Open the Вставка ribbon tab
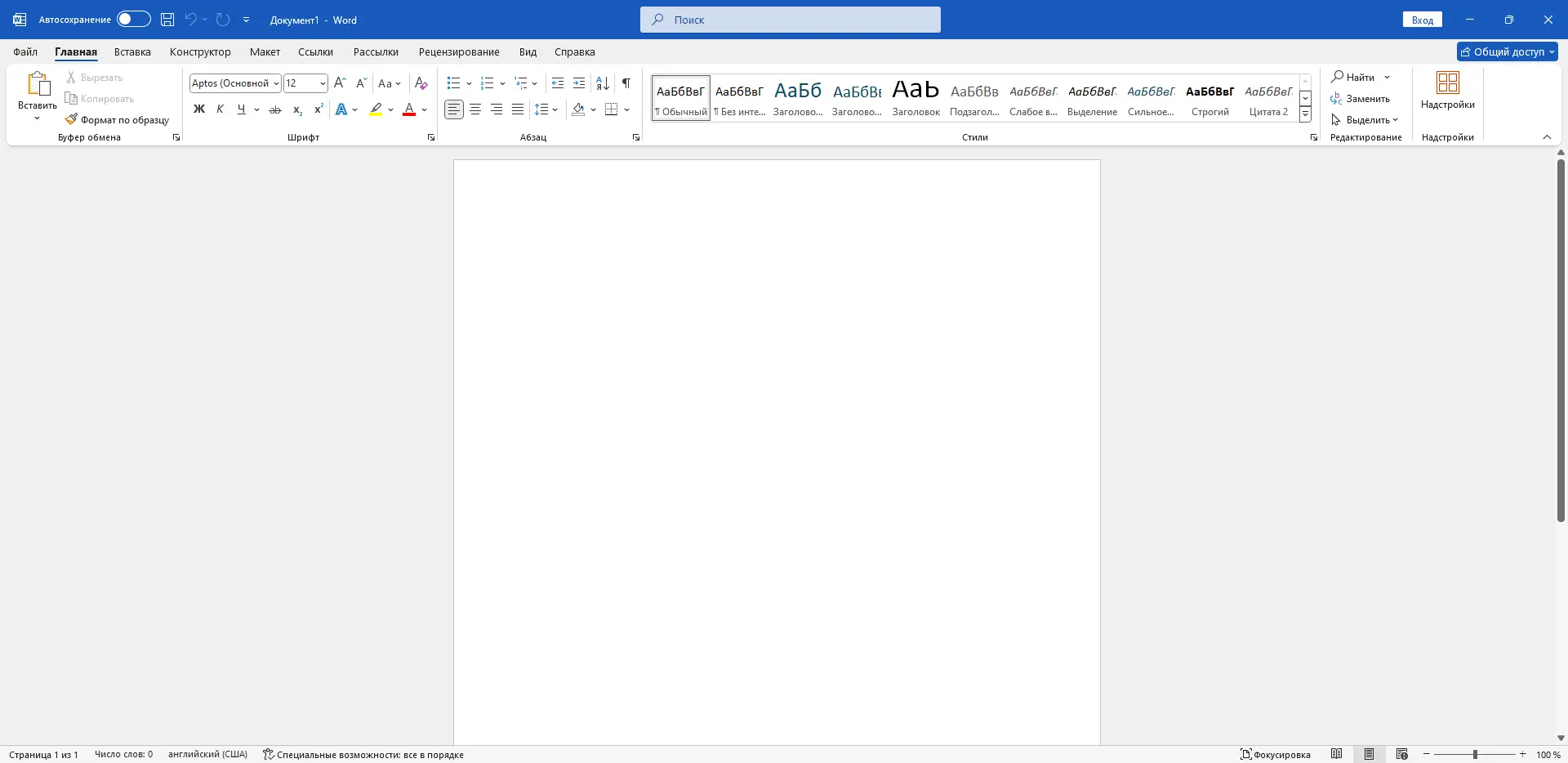Image resolution: width=1568 pixels, height=763 pixels. 132,51
